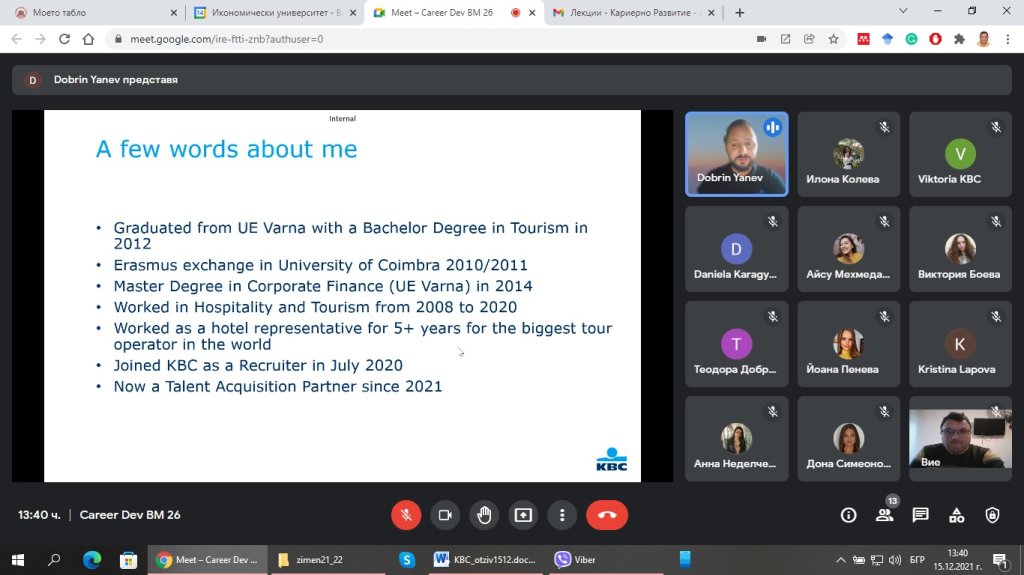
Task: Select Йоана Пенева participant tile
Action: pyautogui.click(x=848, y=344)
